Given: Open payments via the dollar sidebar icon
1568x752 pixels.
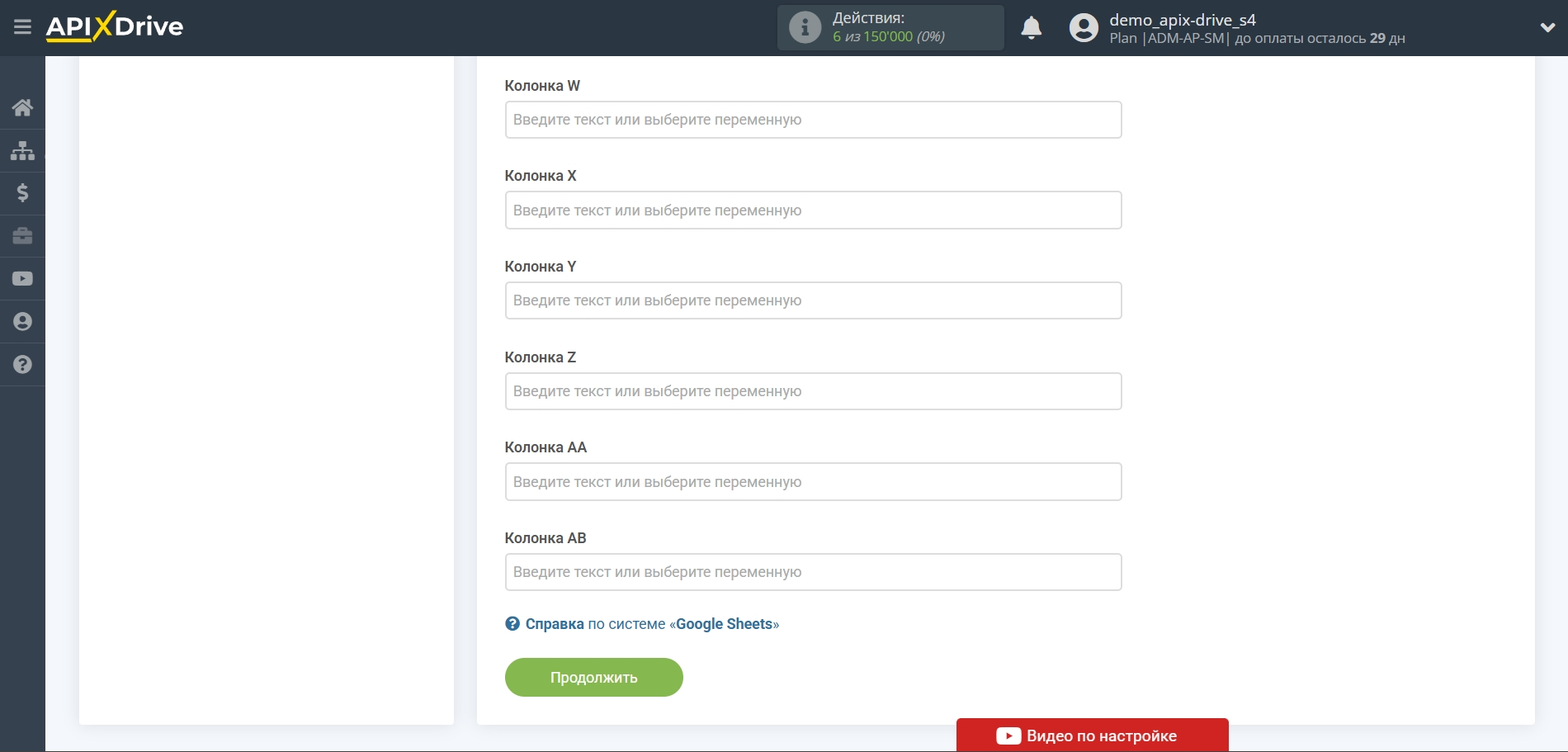Looking at the screenshot, I should click(x=22, y=193).
